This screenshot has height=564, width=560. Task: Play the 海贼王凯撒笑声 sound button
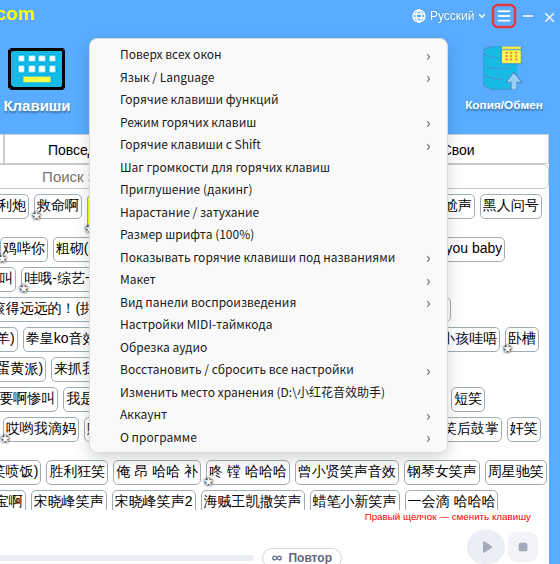252,500
